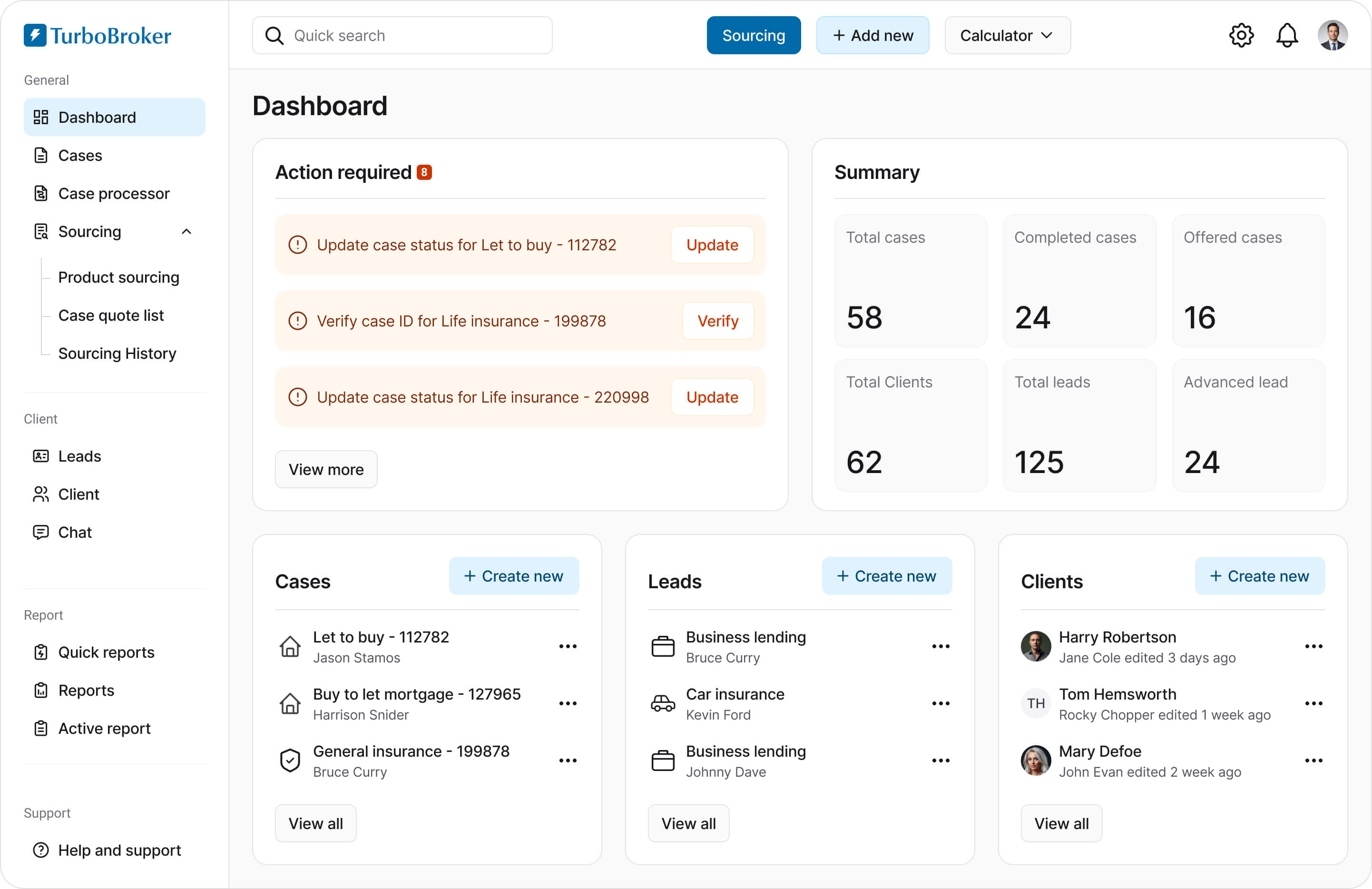Open the Calculator dropdown

tap(1008, 36)
